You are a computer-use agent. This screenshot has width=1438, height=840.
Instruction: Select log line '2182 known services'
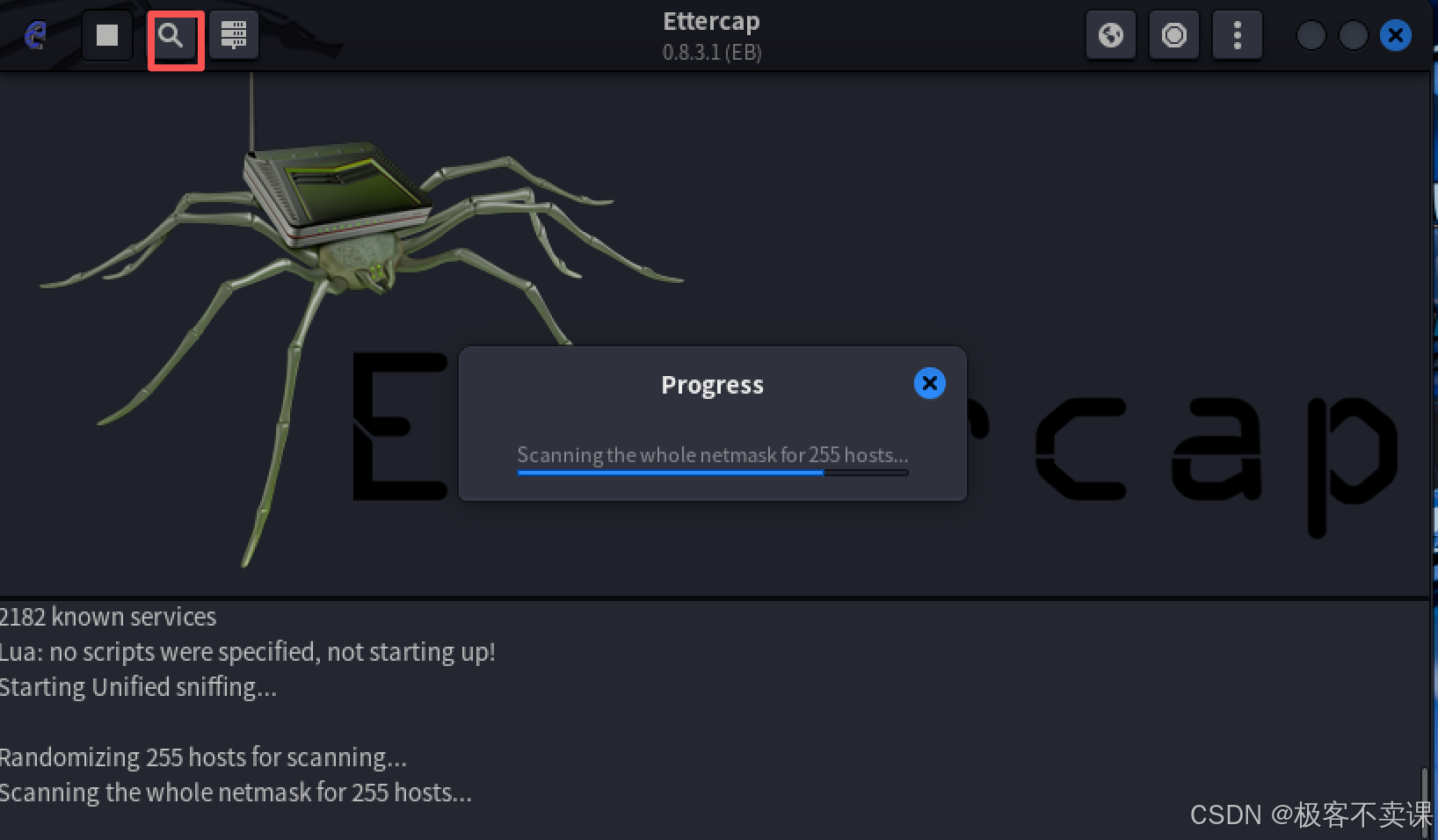point(108,617)
